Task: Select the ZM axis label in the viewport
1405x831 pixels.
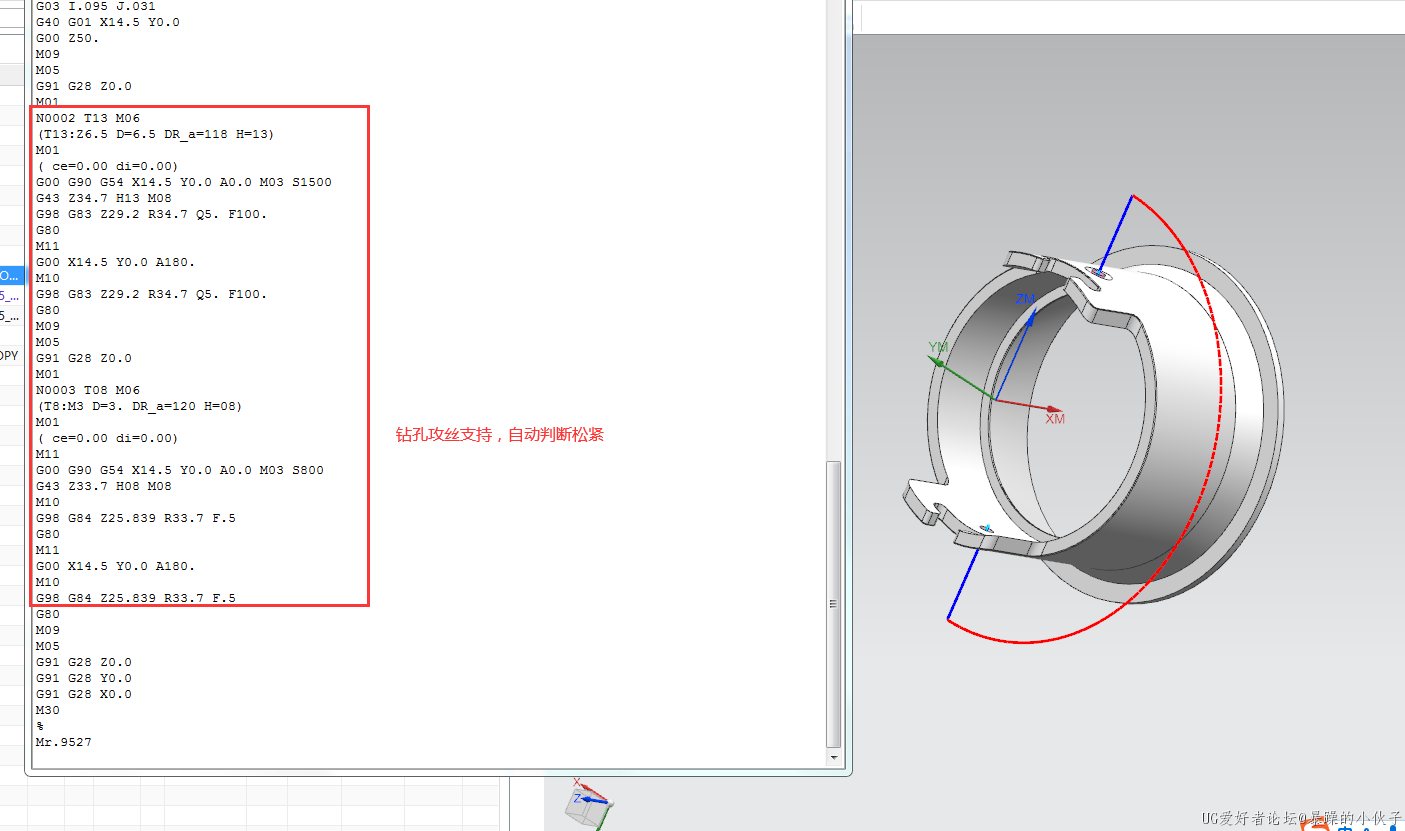Action: (x=1026, y=298)
